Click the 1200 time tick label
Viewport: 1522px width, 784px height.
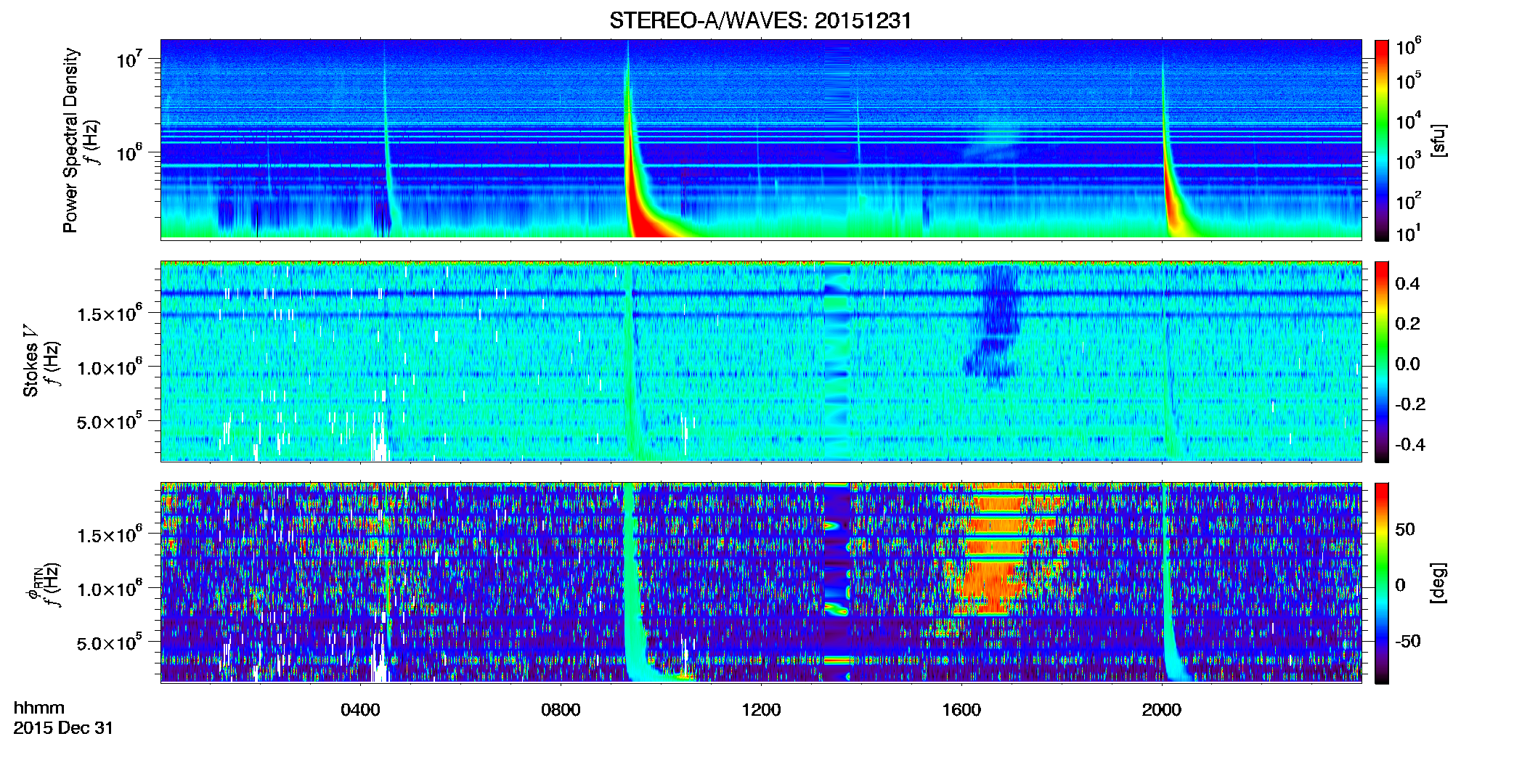coord(761,709)
